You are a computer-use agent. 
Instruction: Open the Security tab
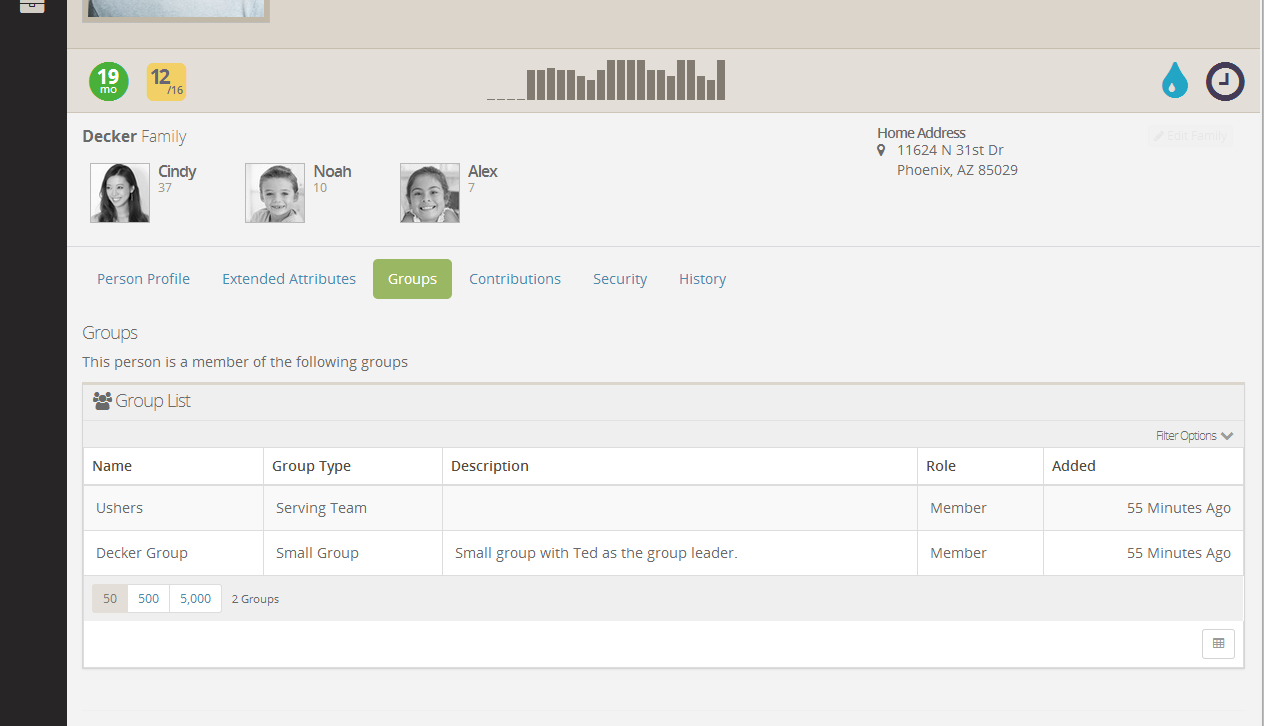tap(620, 279)
